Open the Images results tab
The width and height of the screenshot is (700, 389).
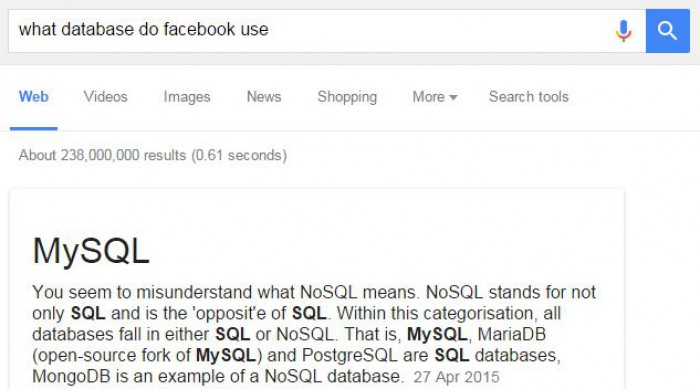[x=187, y=96]
